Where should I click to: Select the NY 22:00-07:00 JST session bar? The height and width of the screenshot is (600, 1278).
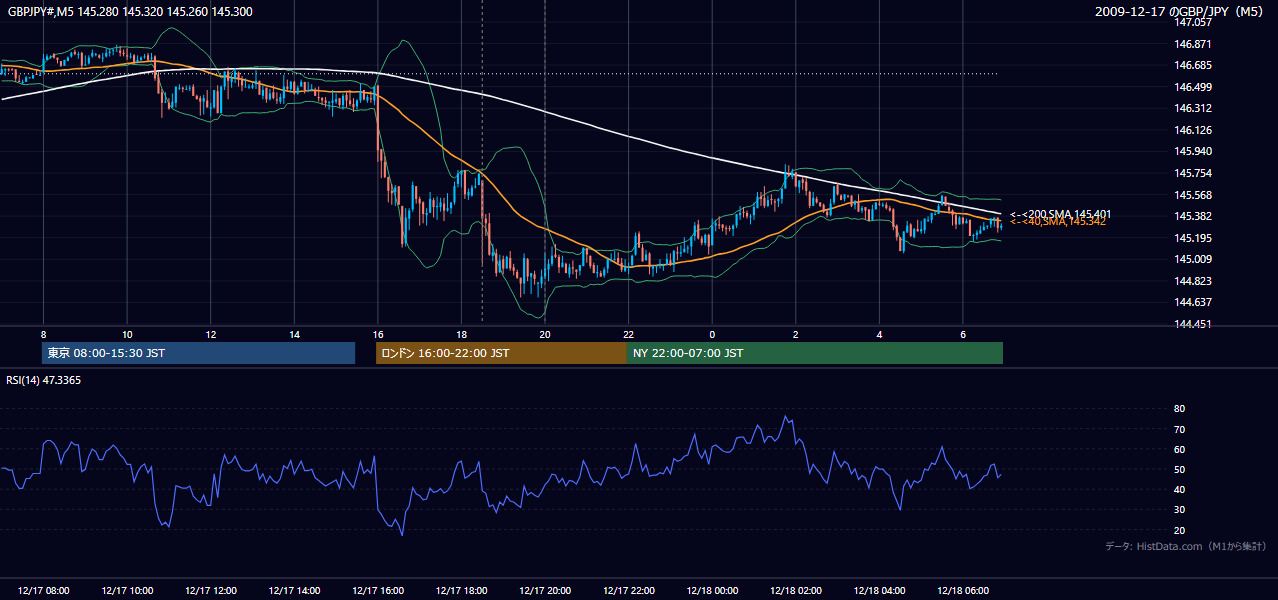pos(815,353)
